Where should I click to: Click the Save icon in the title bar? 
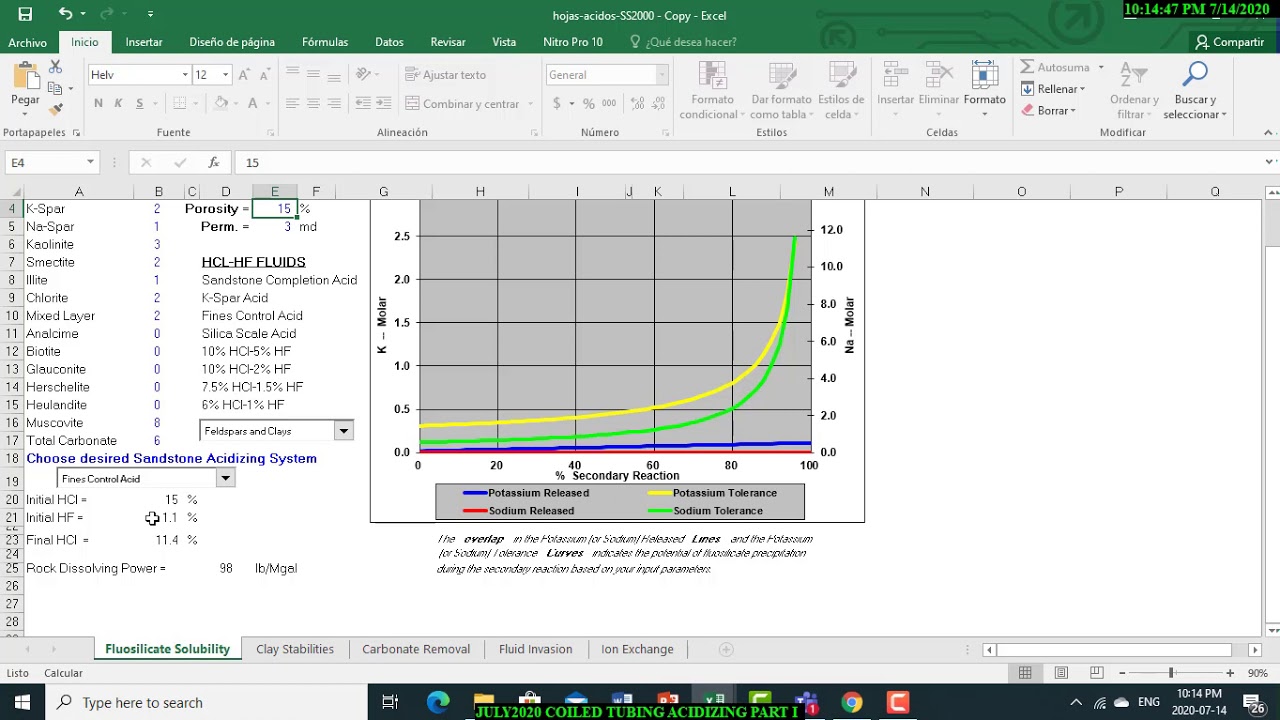(x=25, y=14)
